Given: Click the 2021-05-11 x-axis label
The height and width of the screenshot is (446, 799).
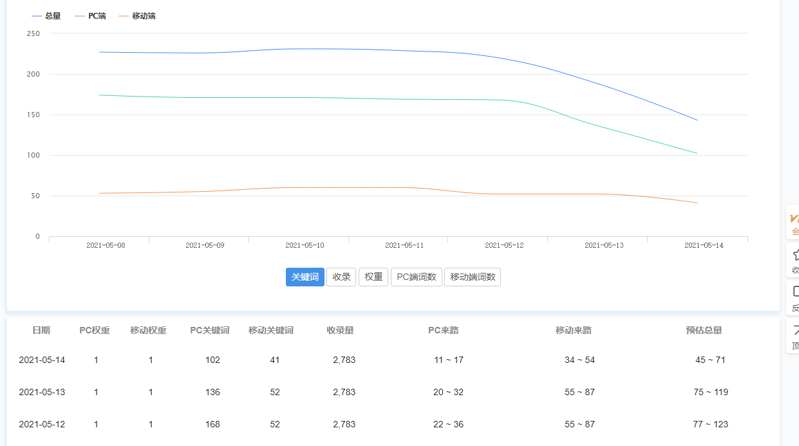Looking at the screenshot, I should tap(405, 245).
